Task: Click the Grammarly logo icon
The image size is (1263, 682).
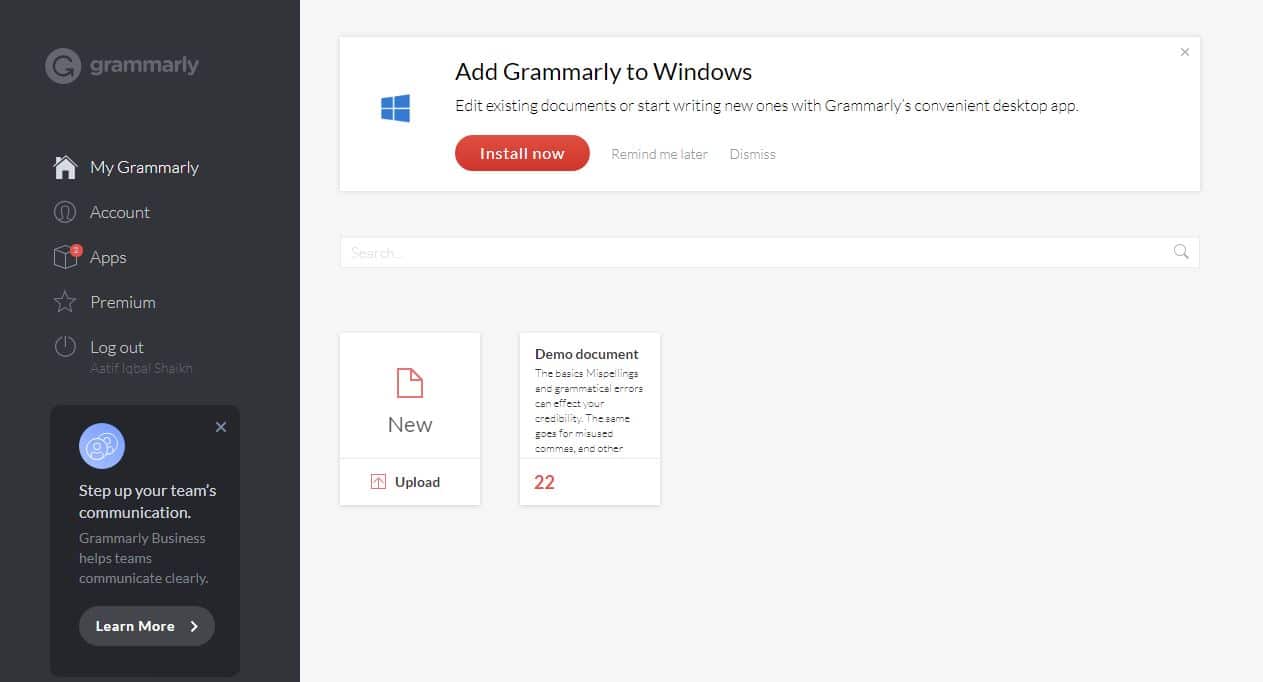Action: tap(63, 66)
